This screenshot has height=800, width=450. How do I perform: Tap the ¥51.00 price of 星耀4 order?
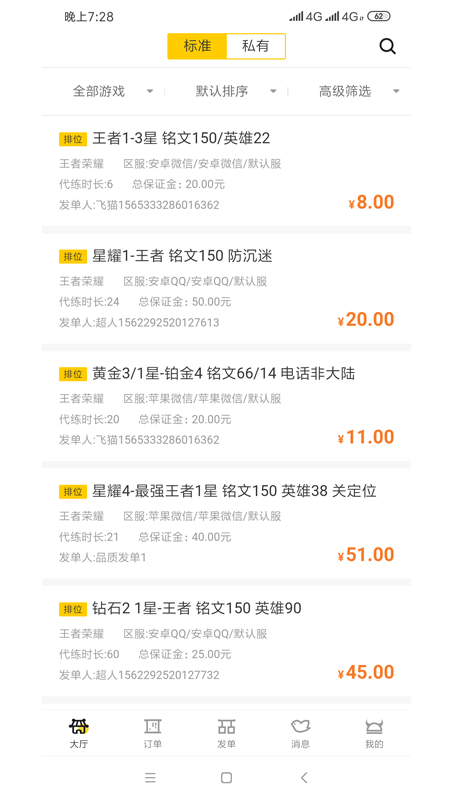tap(366, 555)
